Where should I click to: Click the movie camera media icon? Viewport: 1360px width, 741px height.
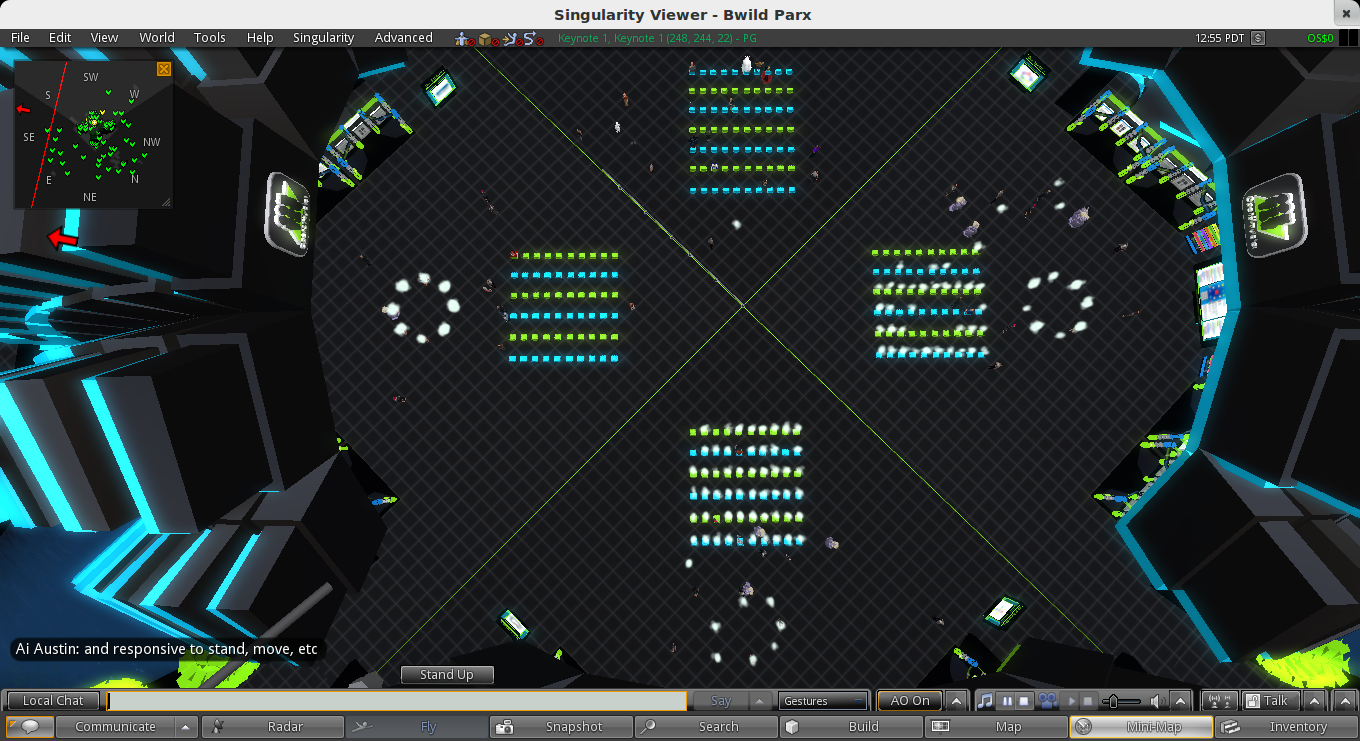coord(1048,701)
